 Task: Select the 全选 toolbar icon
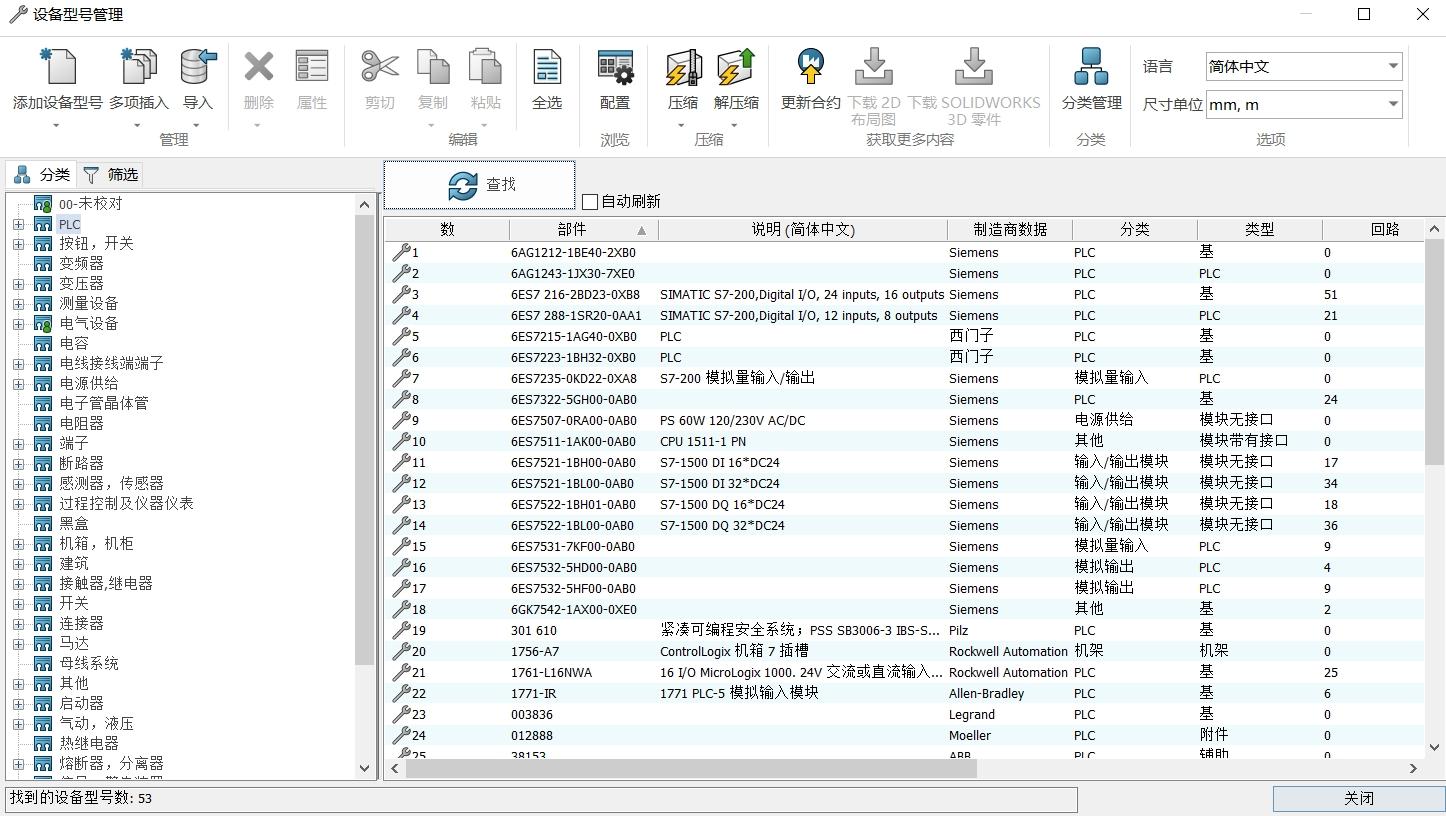pos(546,68)
